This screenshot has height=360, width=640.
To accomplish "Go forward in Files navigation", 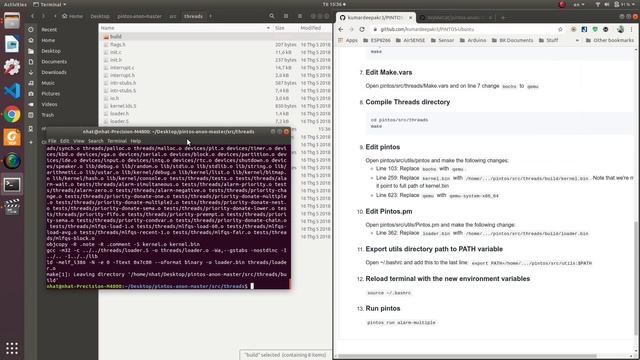I will pos(43,16).
